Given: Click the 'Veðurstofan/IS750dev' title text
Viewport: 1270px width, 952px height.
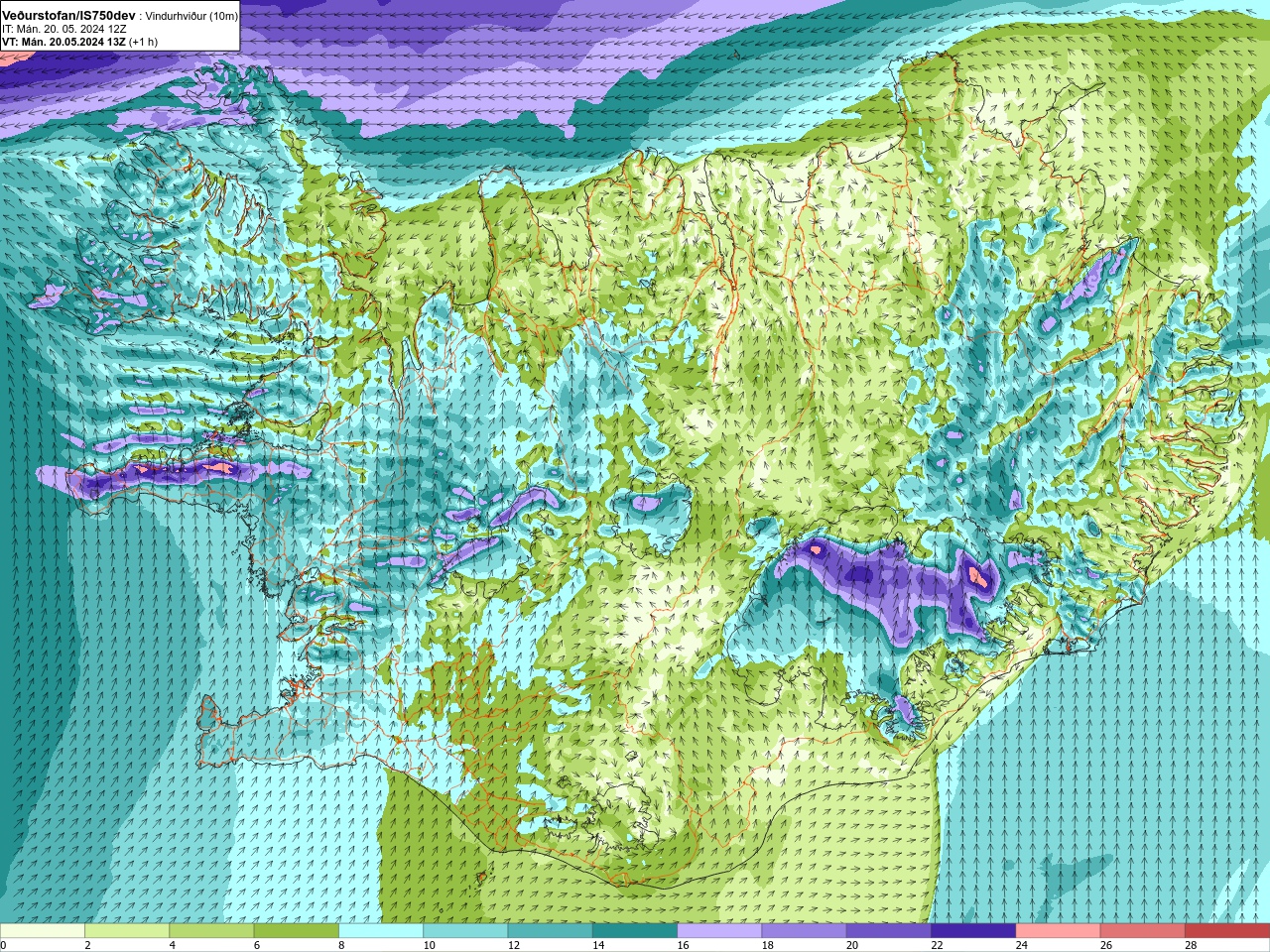Looking at the screenshot, I should coord(68,16).
